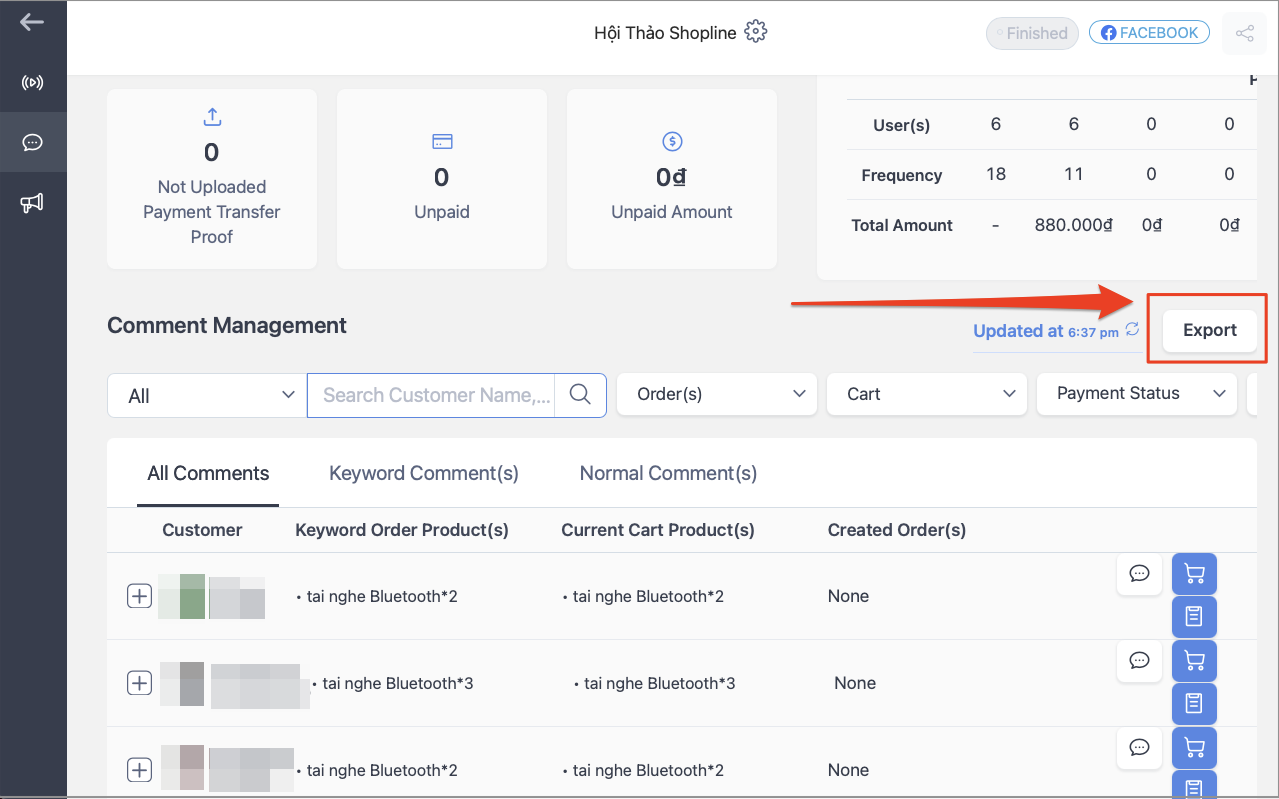The height and width of the screenshot is (799, 1279).
Task: Open the Order(s) dropdown
Action: [717, 394]
